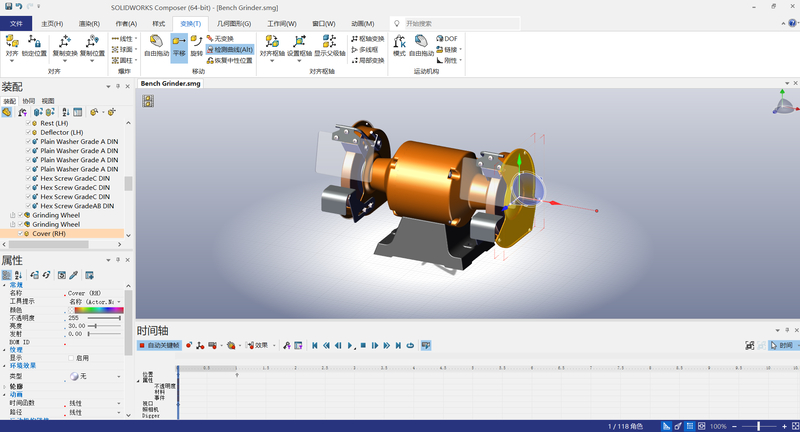Screen dimensions: 800x432
Task: Toggle the Deflector (LH) visibility checkbox
Action: [x=29, y=132]
